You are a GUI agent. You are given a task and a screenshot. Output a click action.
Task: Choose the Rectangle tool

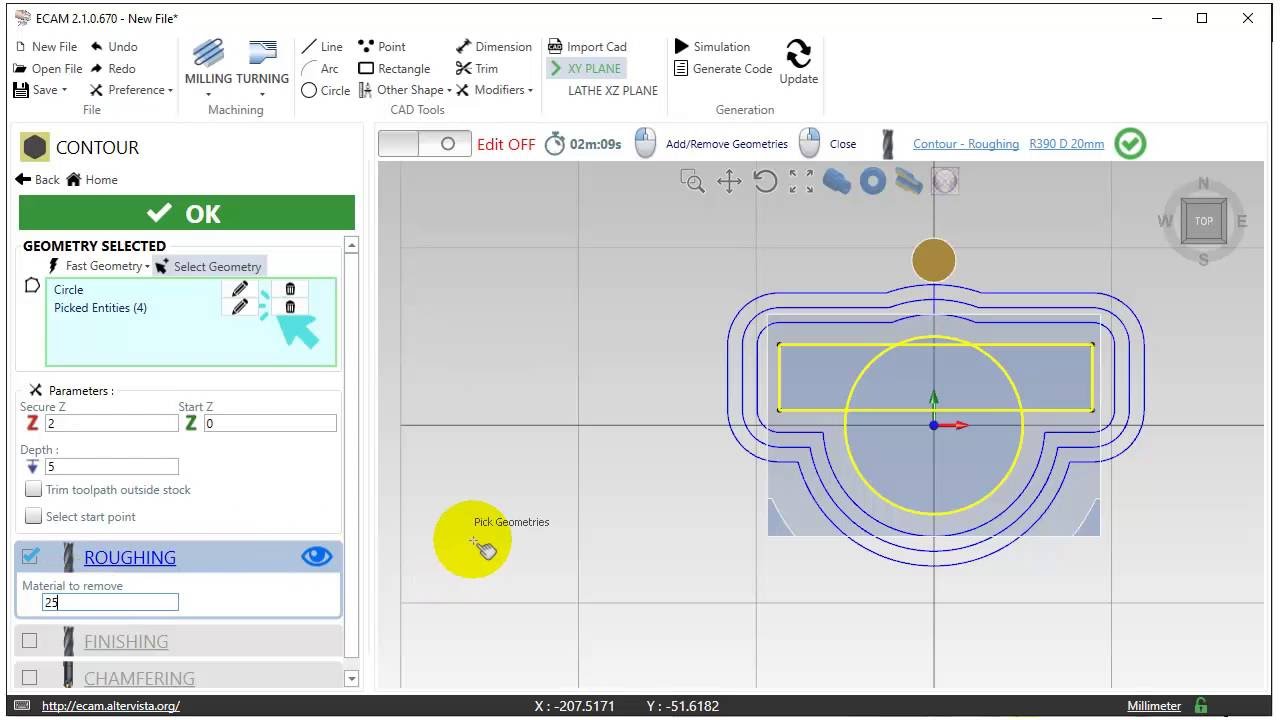point(394,69)
